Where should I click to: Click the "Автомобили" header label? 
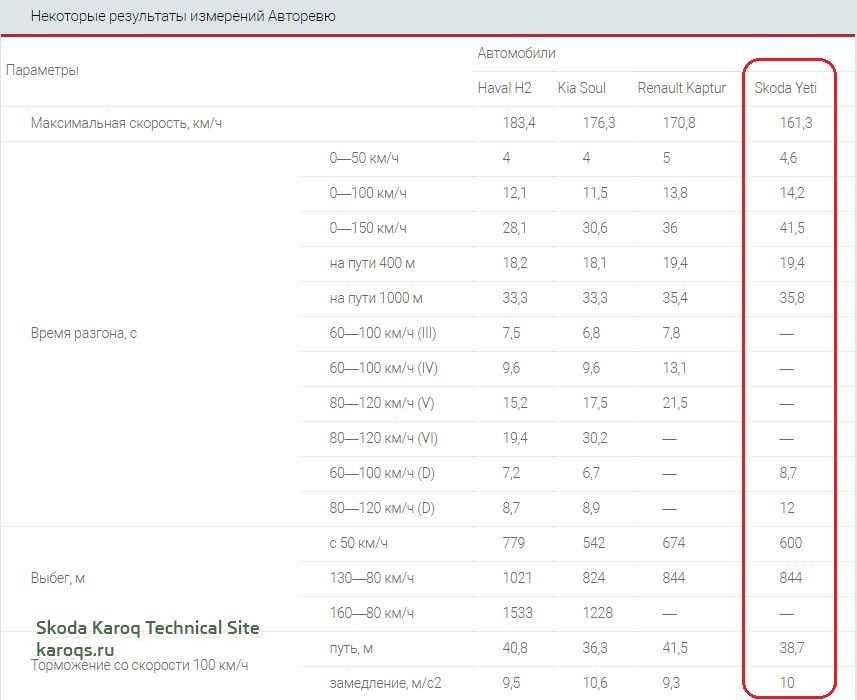516,53
